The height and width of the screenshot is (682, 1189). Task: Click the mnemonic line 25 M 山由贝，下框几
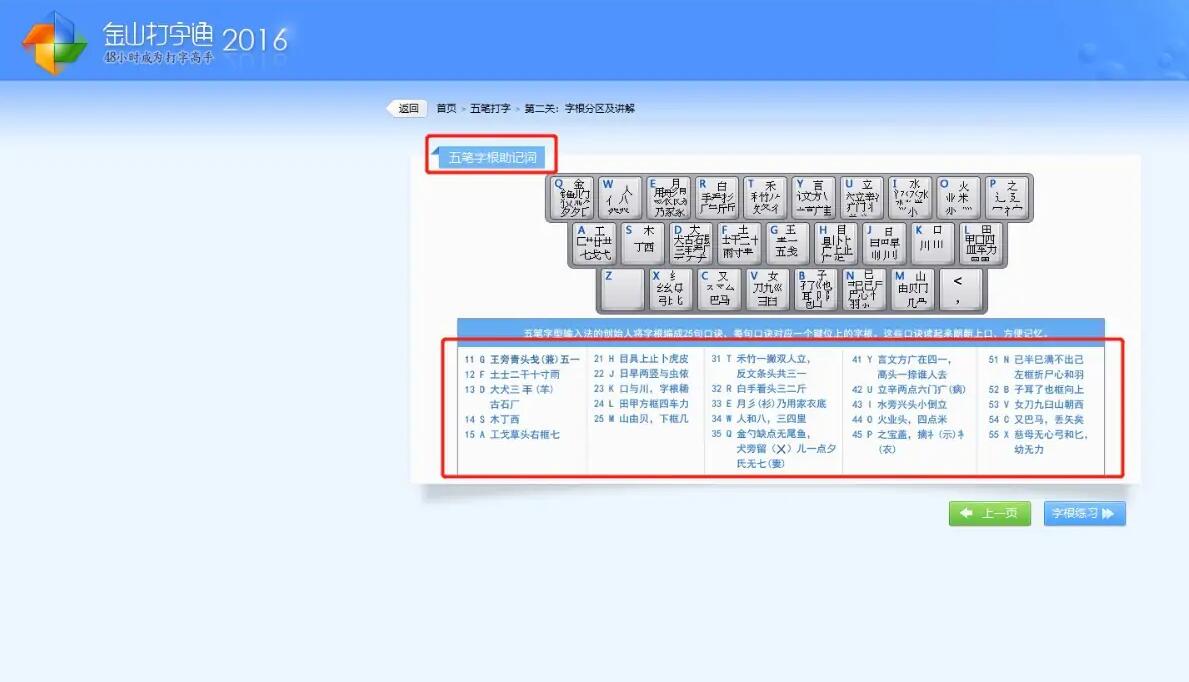point(641,419)
